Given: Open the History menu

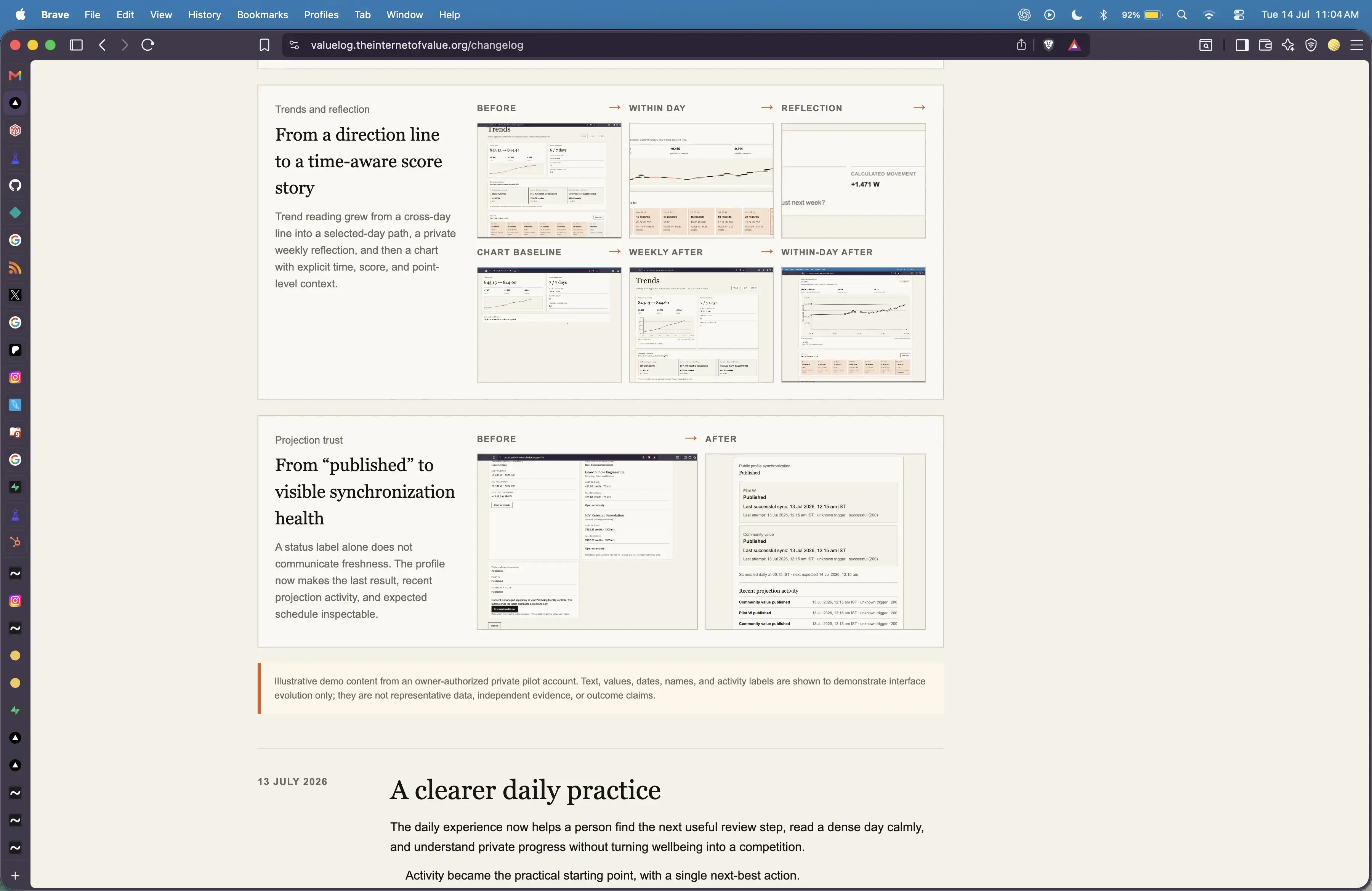Looking at the screenshot, I should (x=204, y=15).
